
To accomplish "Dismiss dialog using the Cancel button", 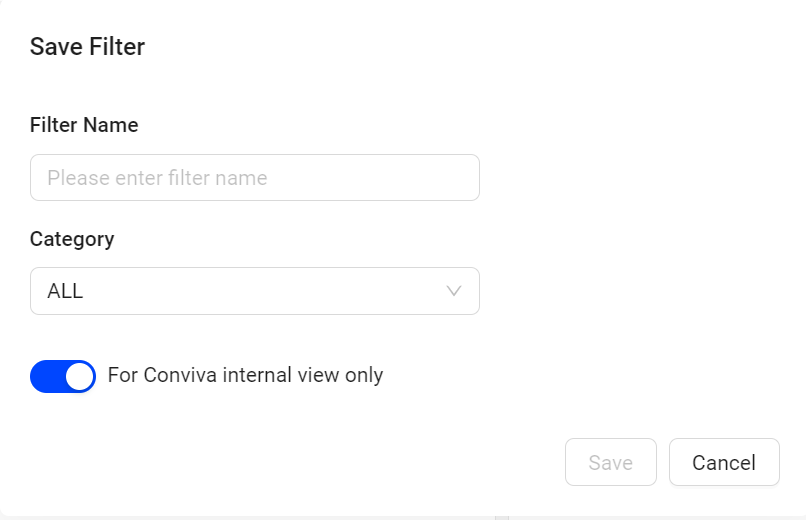I will (x=724, y=462).
